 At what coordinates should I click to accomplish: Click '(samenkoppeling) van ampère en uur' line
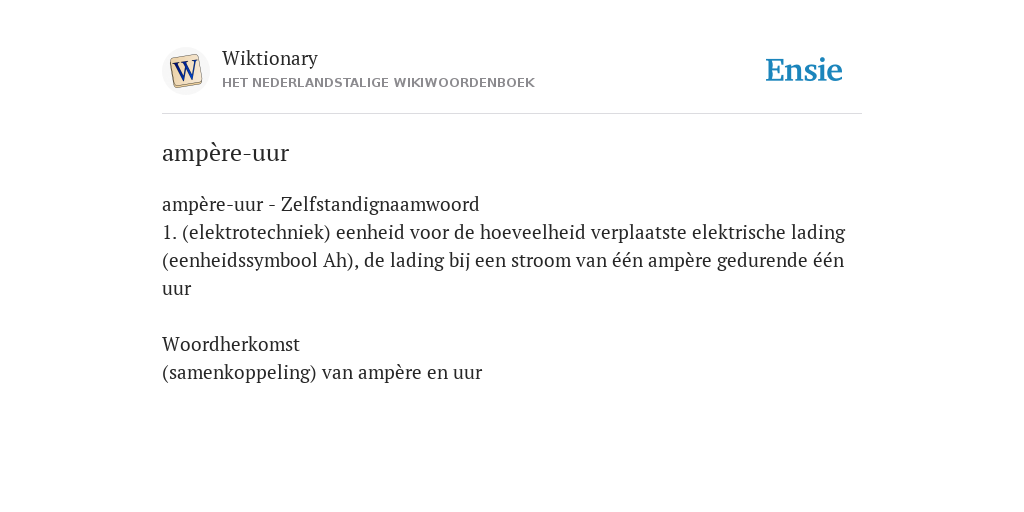tap(322, 372)
